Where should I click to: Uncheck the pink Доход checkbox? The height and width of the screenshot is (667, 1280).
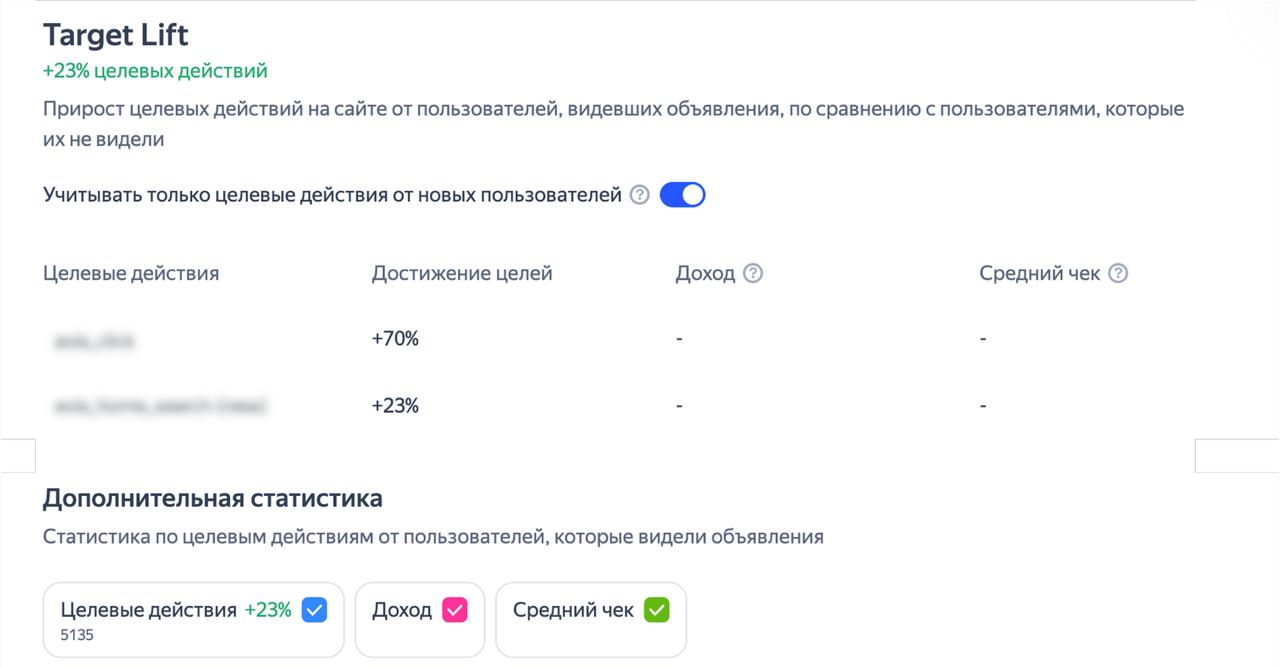click(x=454, y=610)
